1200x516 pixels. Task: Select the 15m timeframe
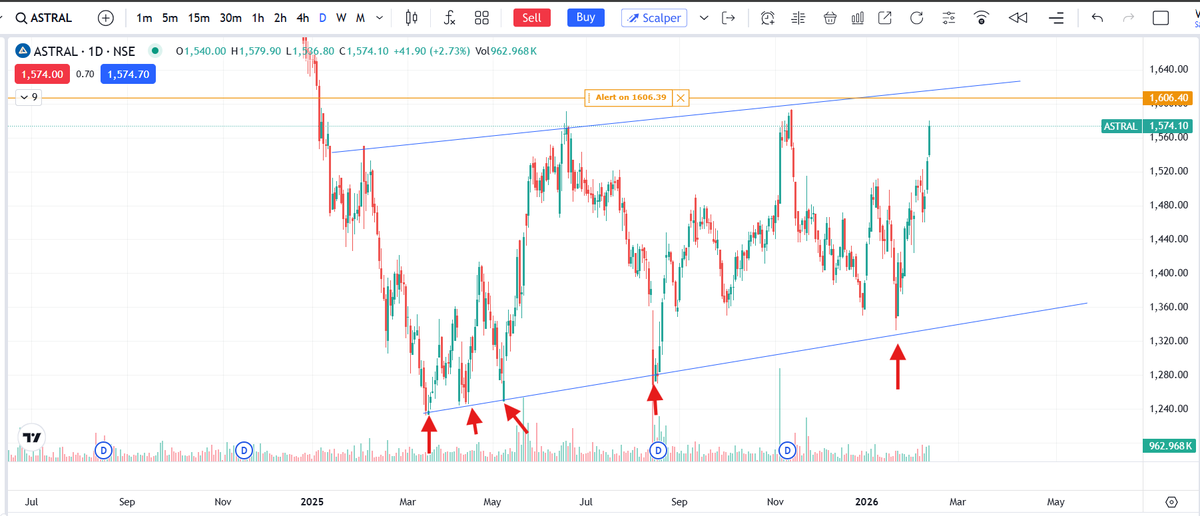199,18
